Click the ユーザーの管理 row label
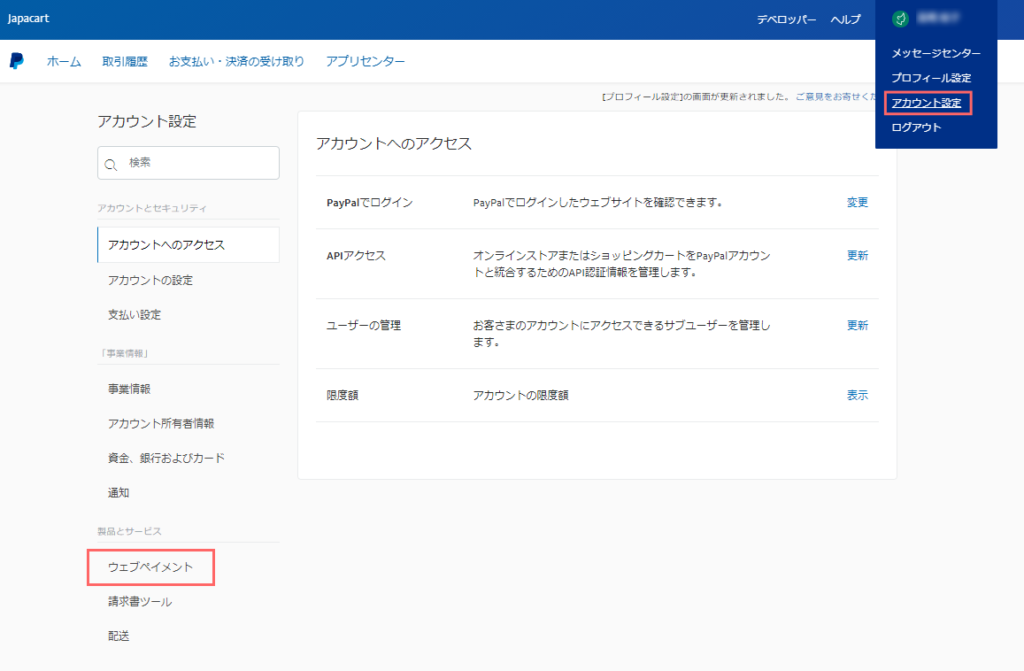1024x671 pixels. coord(364,325)
